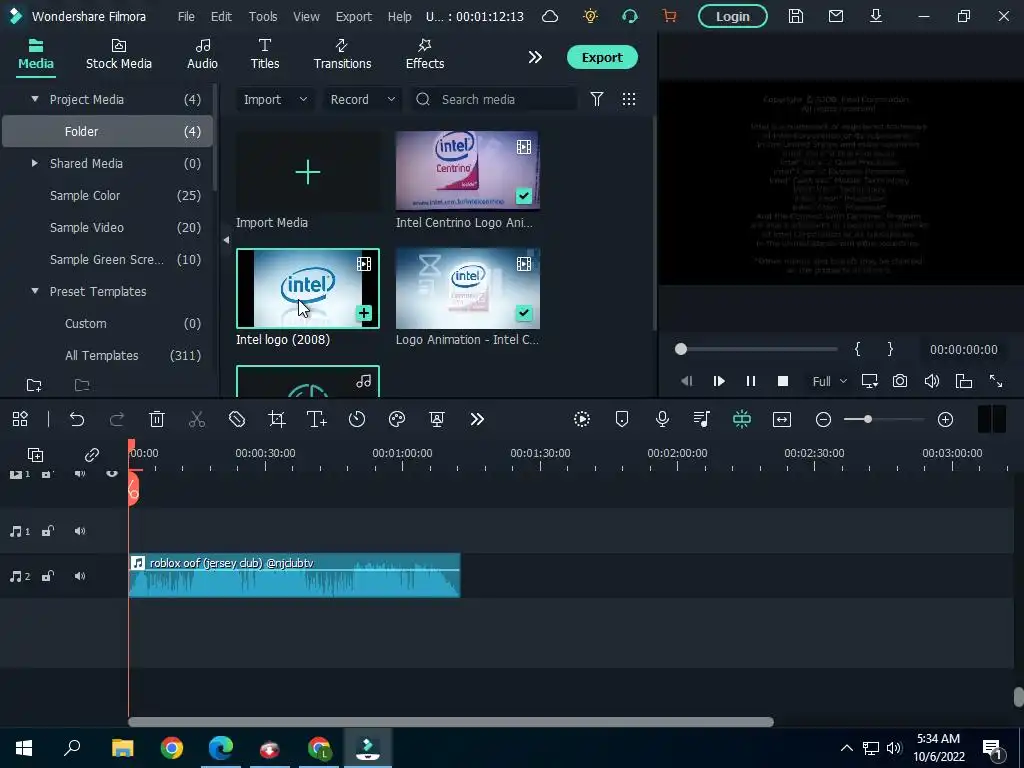
Task: Click the Import Media tile
Action: [308, 172]
